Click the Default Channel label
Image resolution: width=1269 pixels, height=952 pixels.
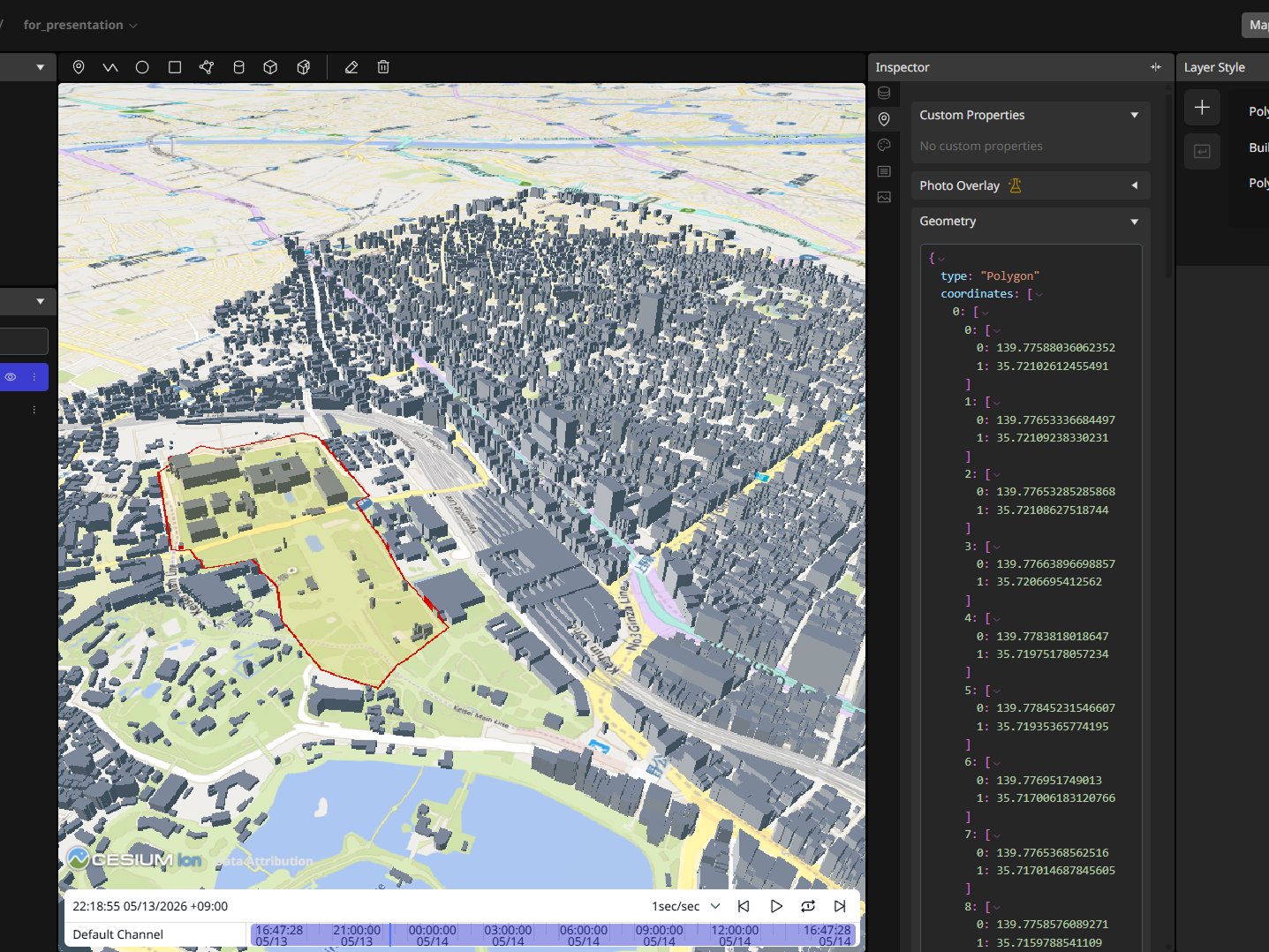(x=117, y=934)
